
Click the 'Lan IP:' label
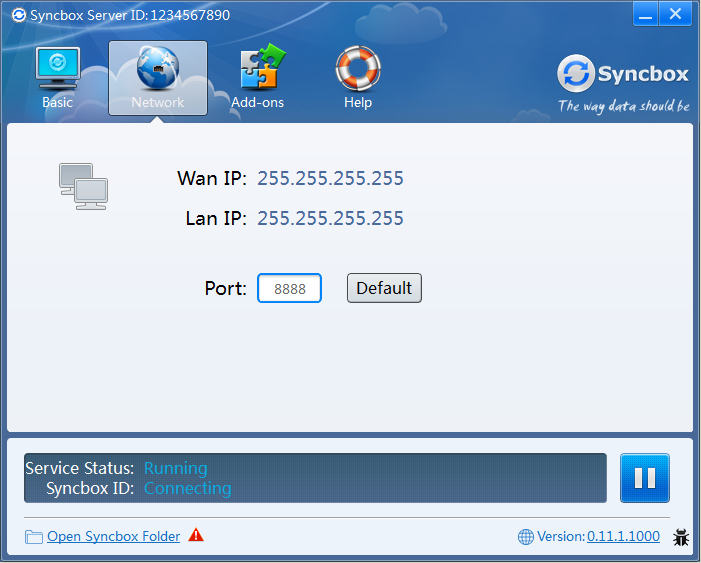coord(216,219)
